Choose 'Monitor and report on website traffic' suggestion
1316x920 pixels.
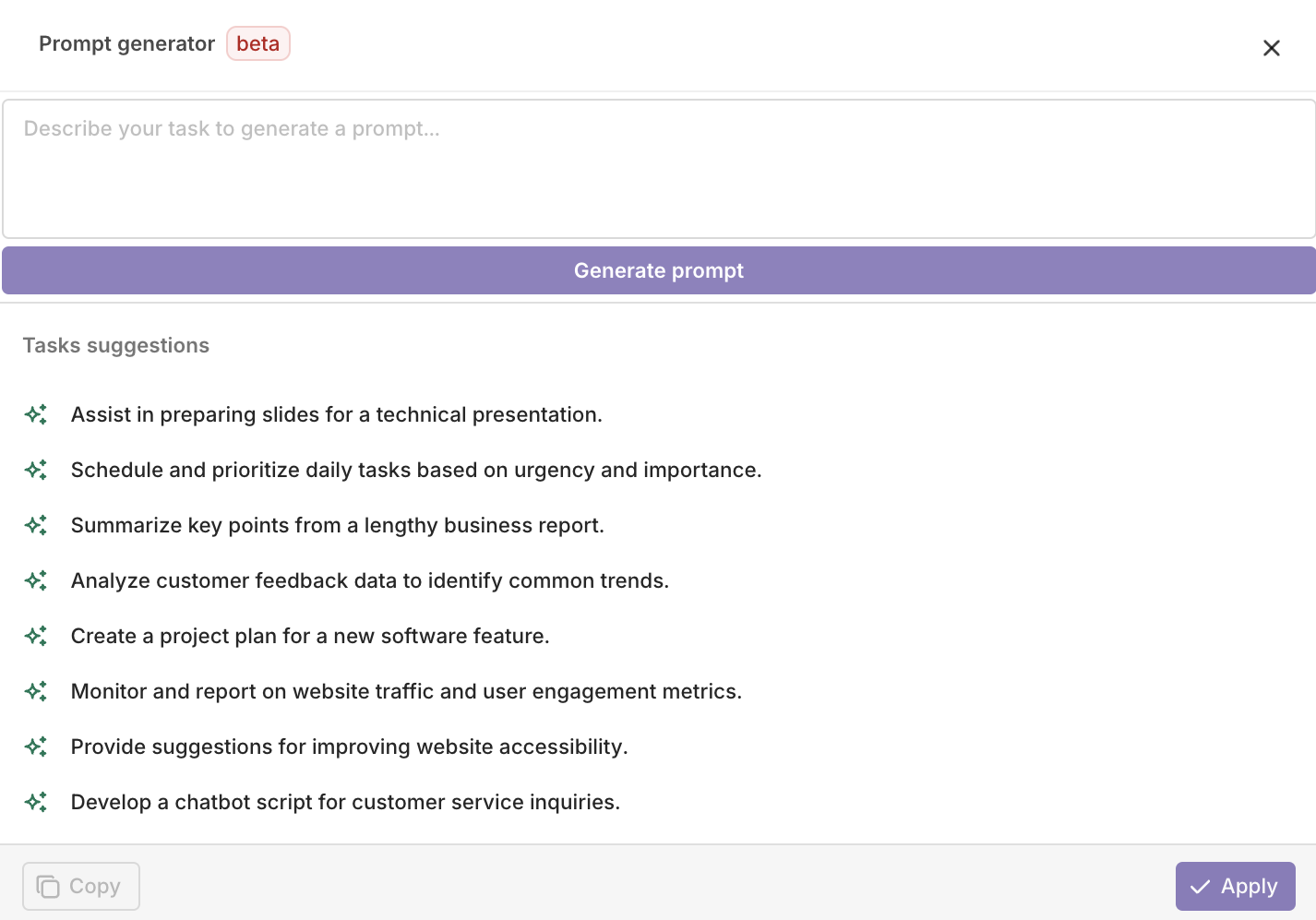(406, 691)
